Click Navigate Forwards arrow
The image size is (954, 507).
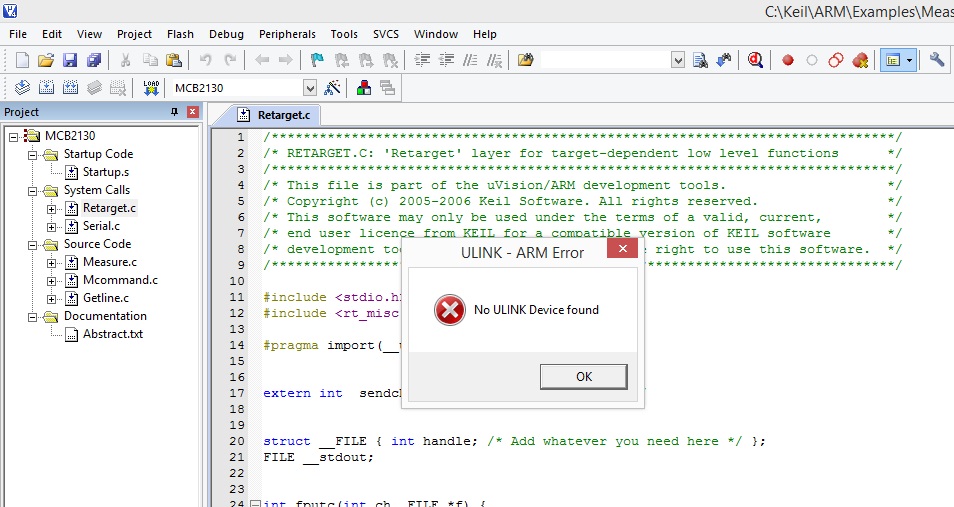(x=285, y=60)
